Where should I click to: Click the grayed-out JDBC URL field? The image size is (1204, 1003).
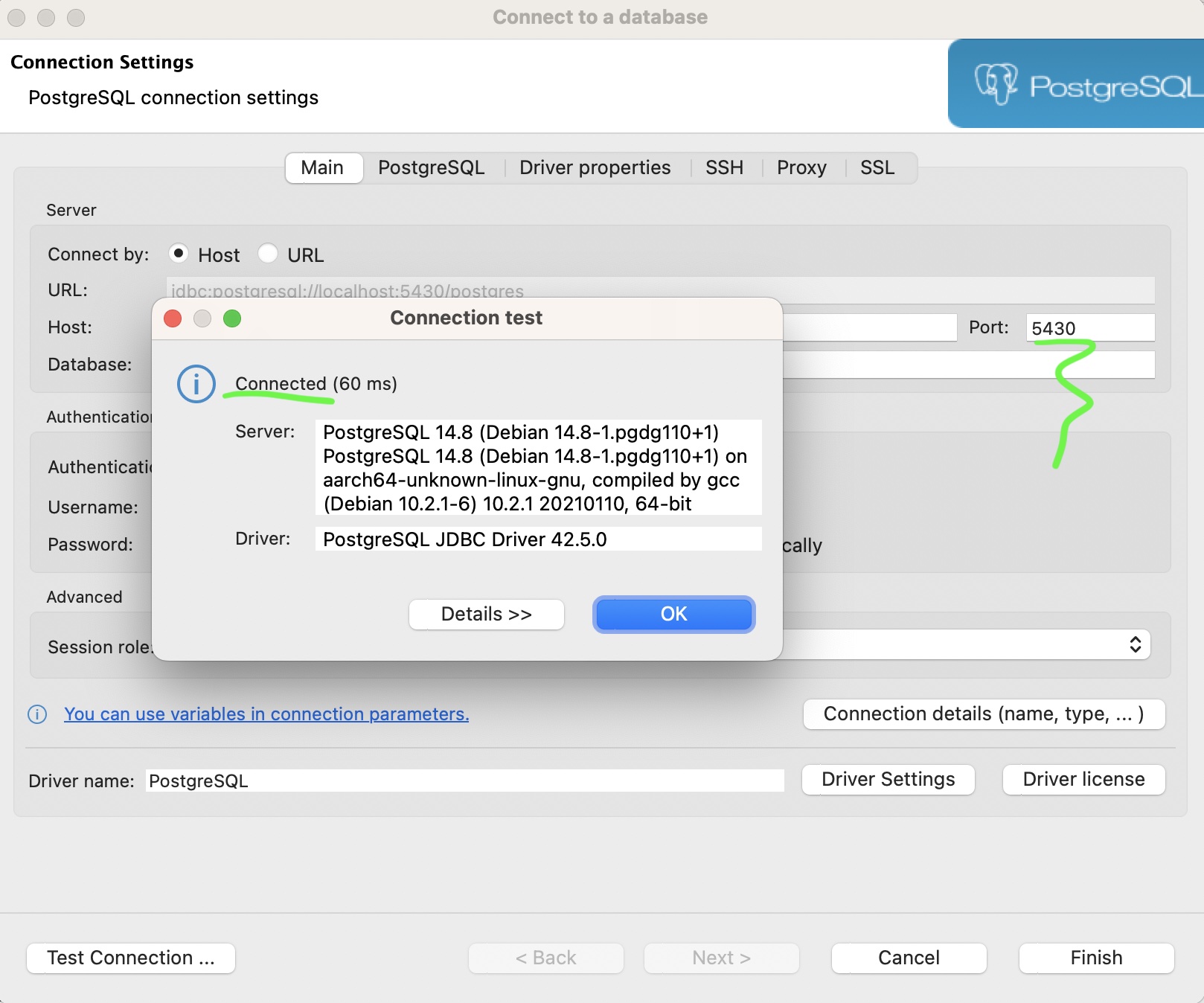(x=661, y=290)
